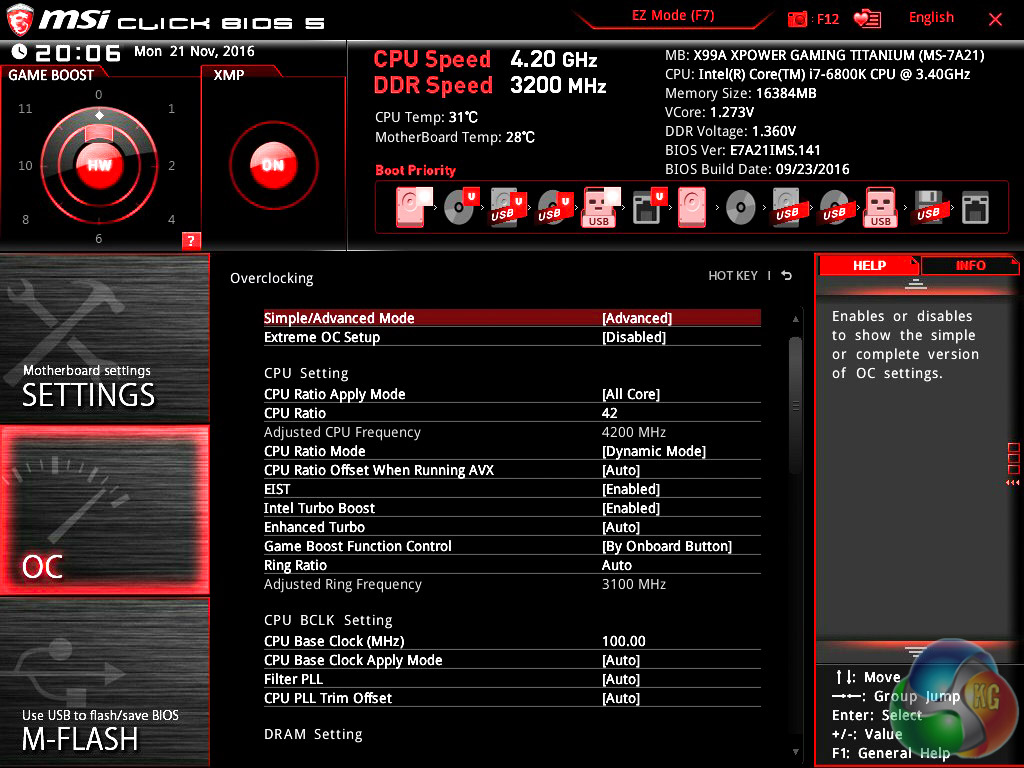Screen dimensions: 1024x768
Task: Click level 10 on the Game Boost dial
Action: pyautogui.click(x=25, y=165)
